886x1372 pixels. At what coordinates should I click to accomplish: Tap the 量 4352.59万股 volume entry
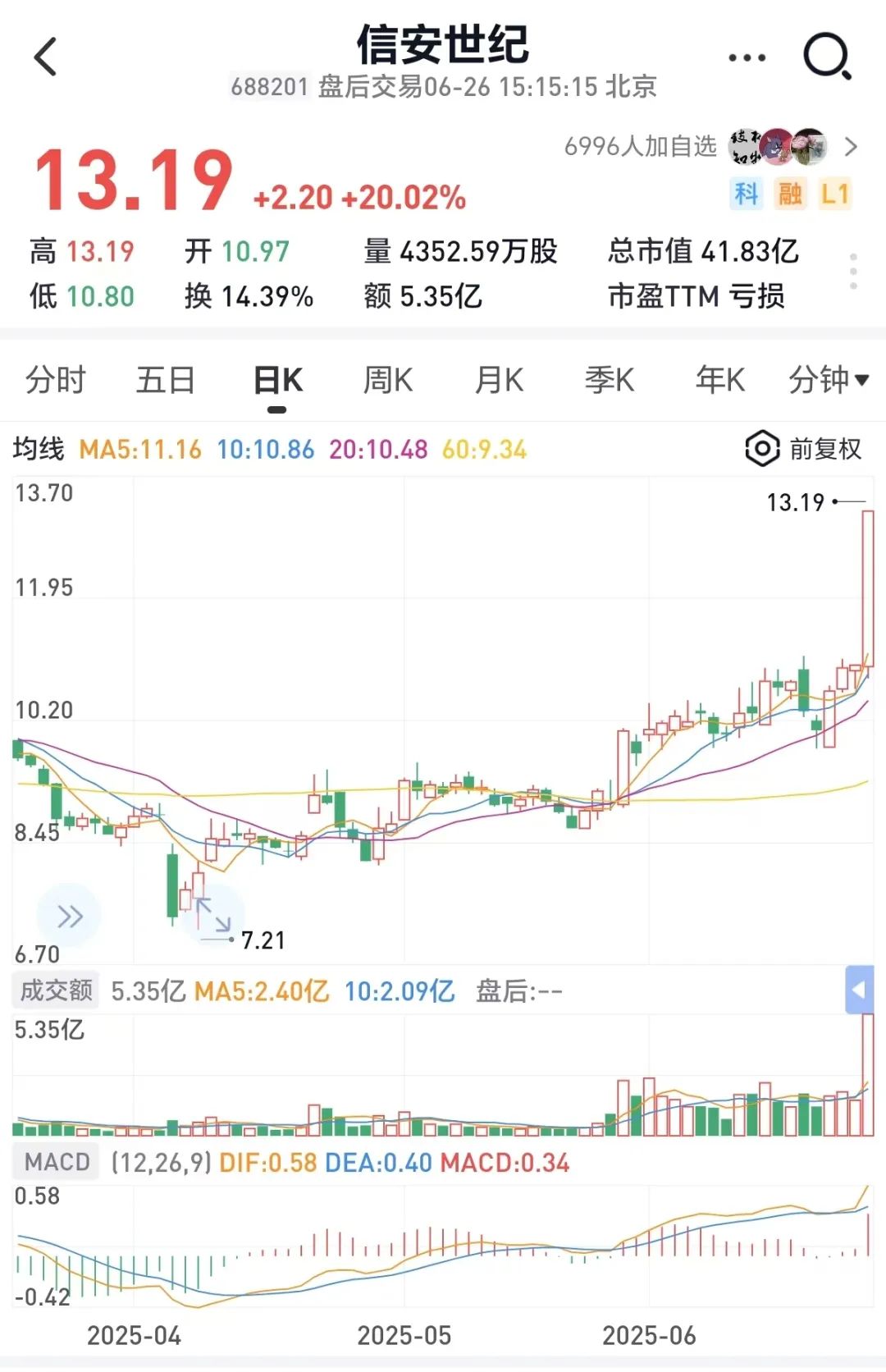[461, 251]
